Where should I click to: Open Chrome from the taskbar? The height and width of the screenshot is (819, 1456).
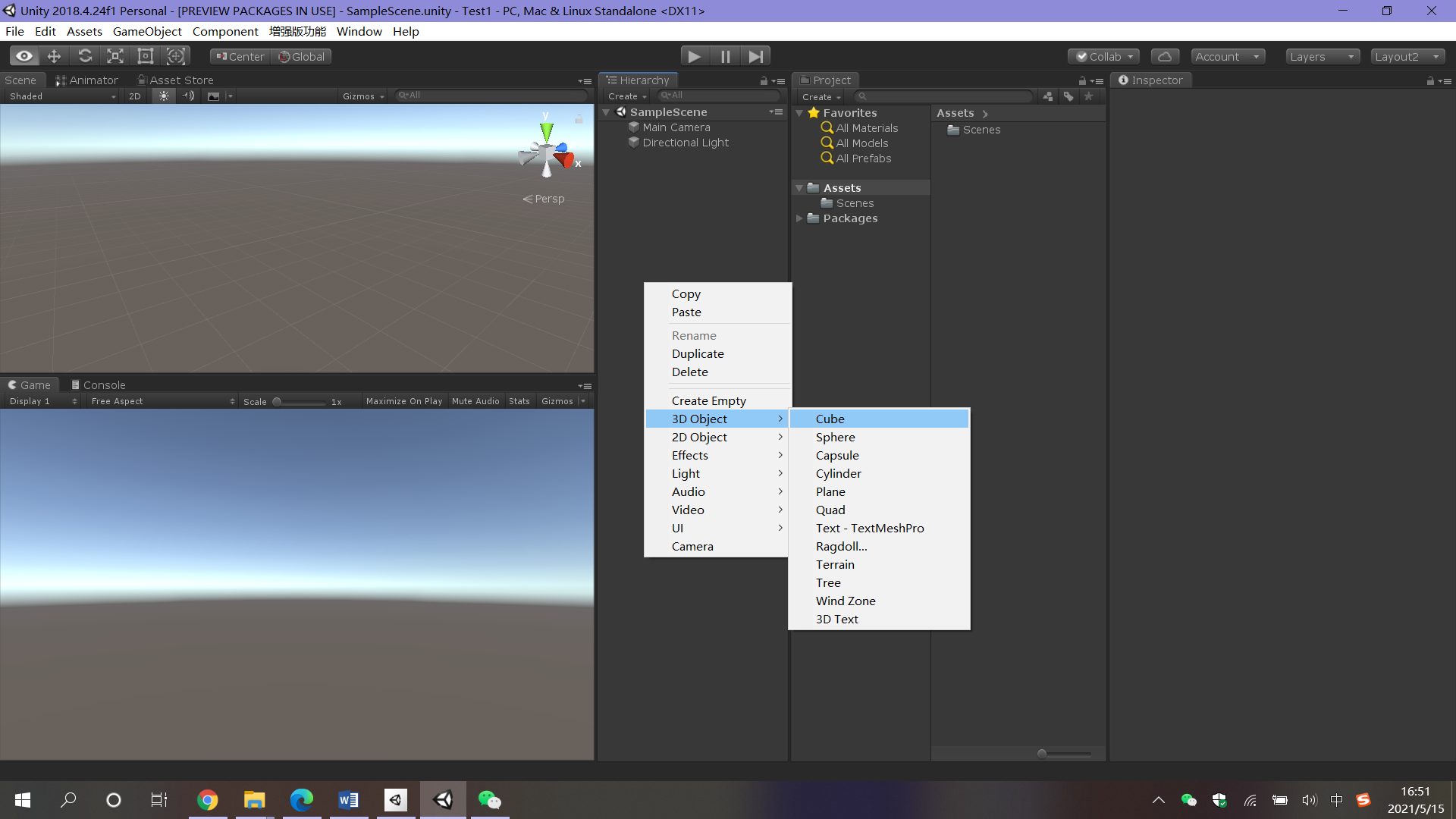coord(207,800)
